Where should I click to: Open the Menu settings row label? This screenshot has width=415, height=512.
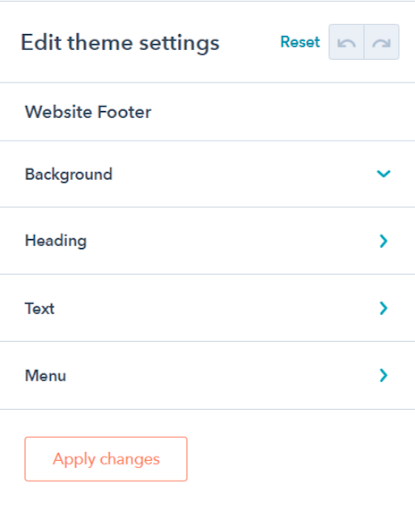(x=46, y=376)
